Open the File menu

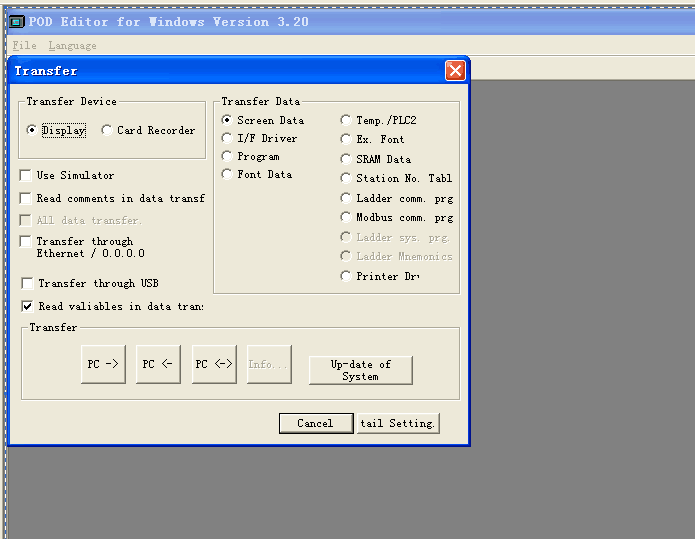tap(24, 46)
